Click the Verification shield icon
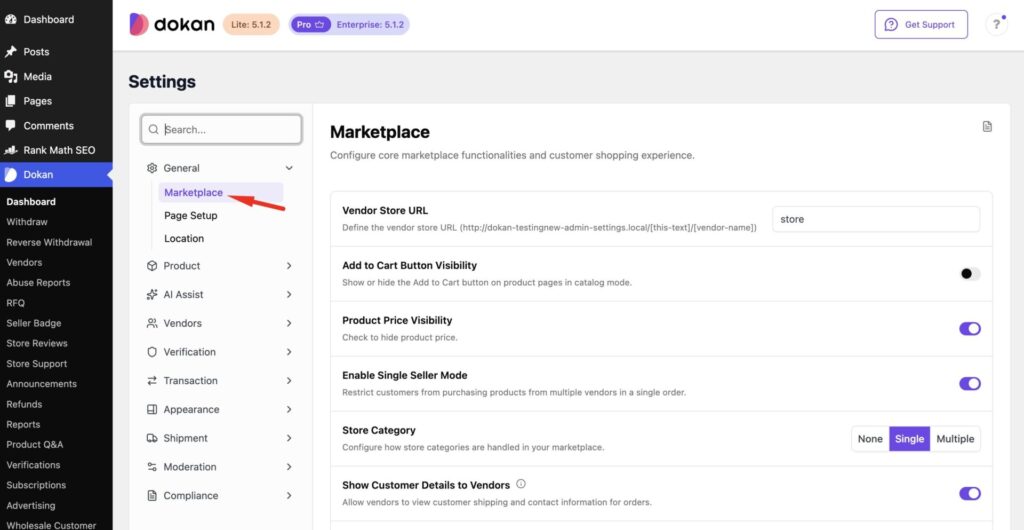1024x530 pixels. tap(152, 352)
